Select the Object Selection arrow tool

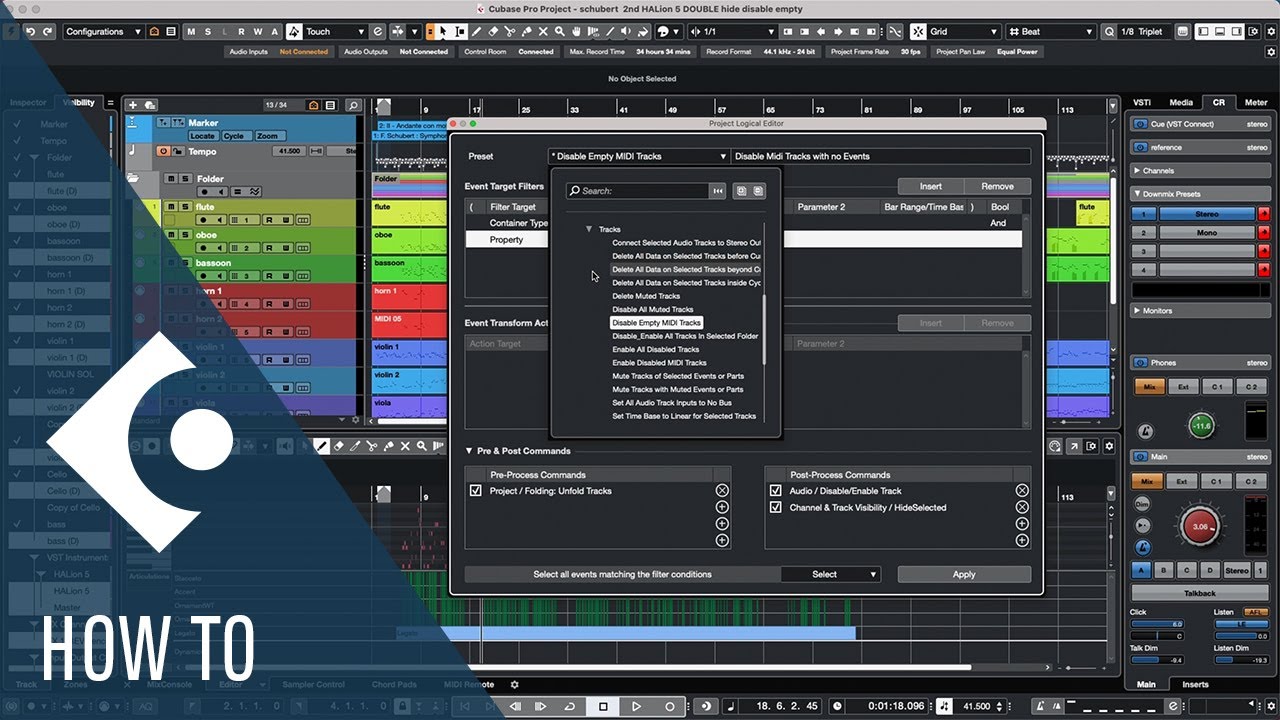coord(442,32)
